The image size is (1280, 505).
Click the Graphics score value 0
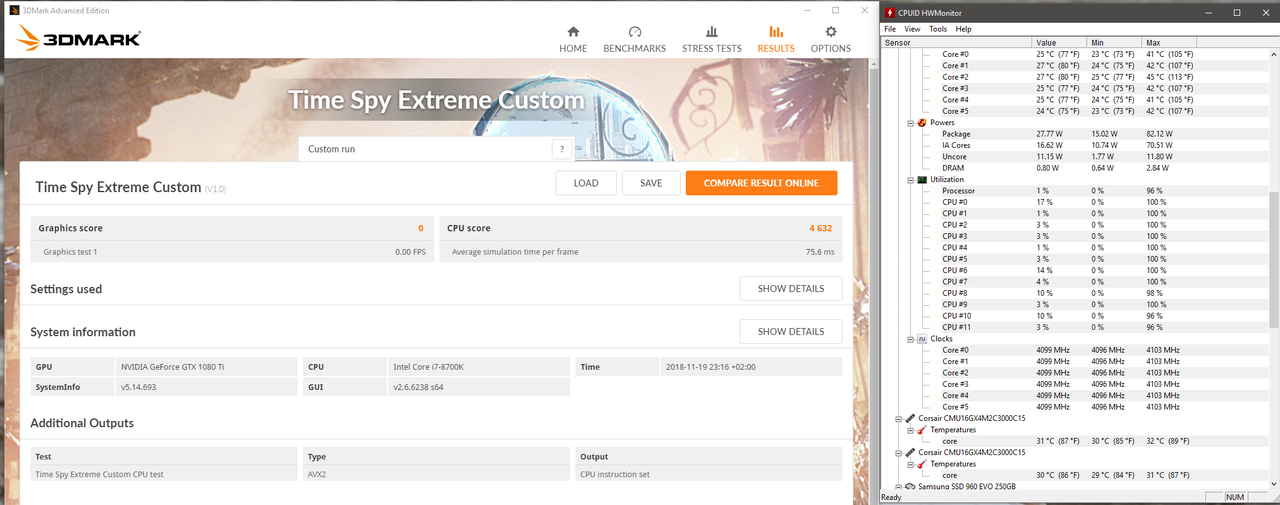click(x=421, y=228)
